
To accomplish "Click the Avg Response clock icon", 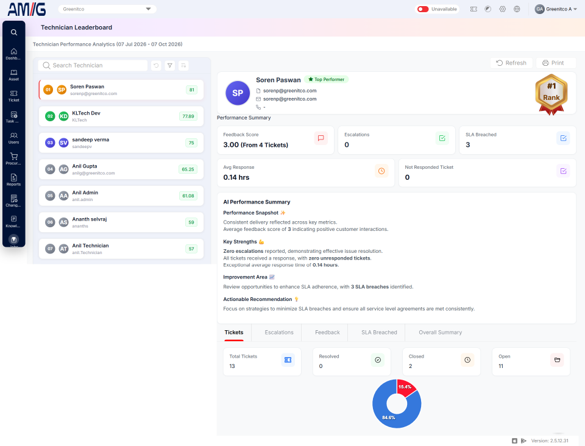I will click(381, 171).
